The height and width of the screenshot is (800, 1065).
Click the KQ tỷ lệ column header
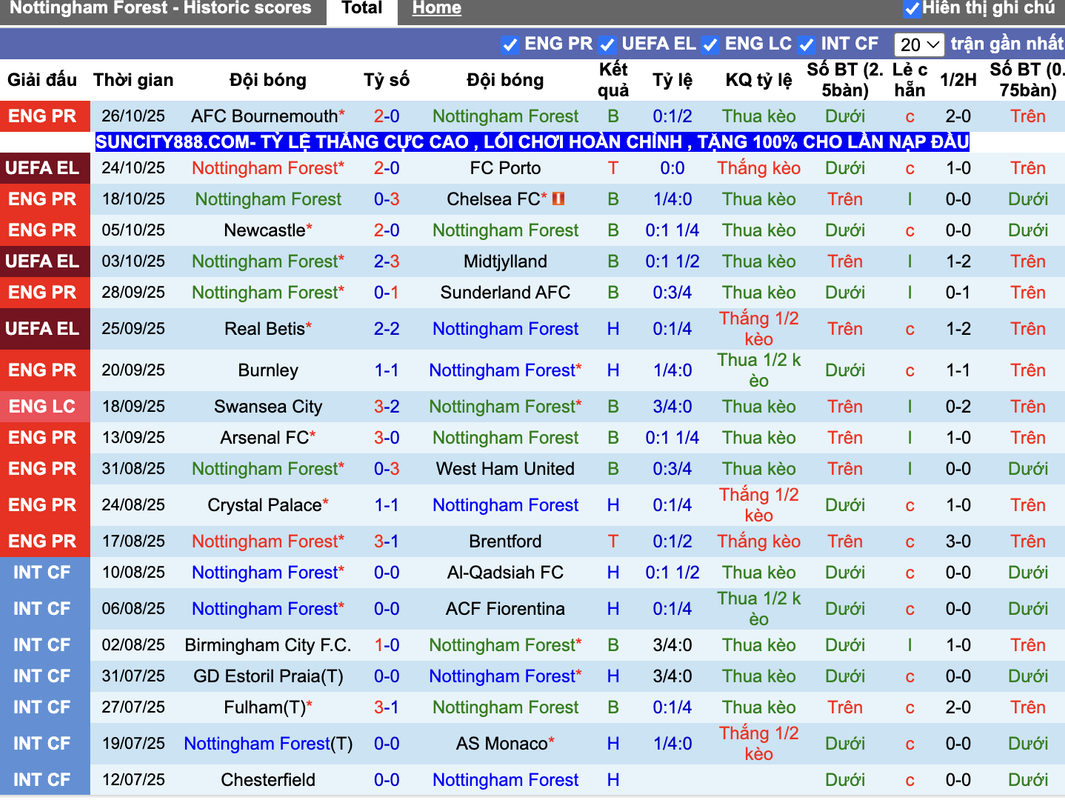point(759,80)
